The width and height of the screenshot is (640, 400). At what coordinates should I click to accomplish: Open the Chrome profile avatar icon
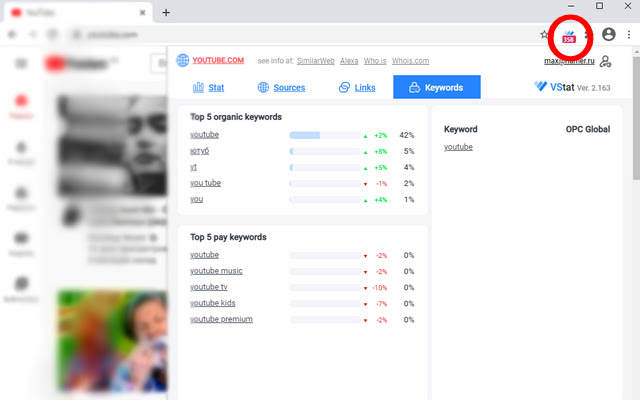click(609, 34)
